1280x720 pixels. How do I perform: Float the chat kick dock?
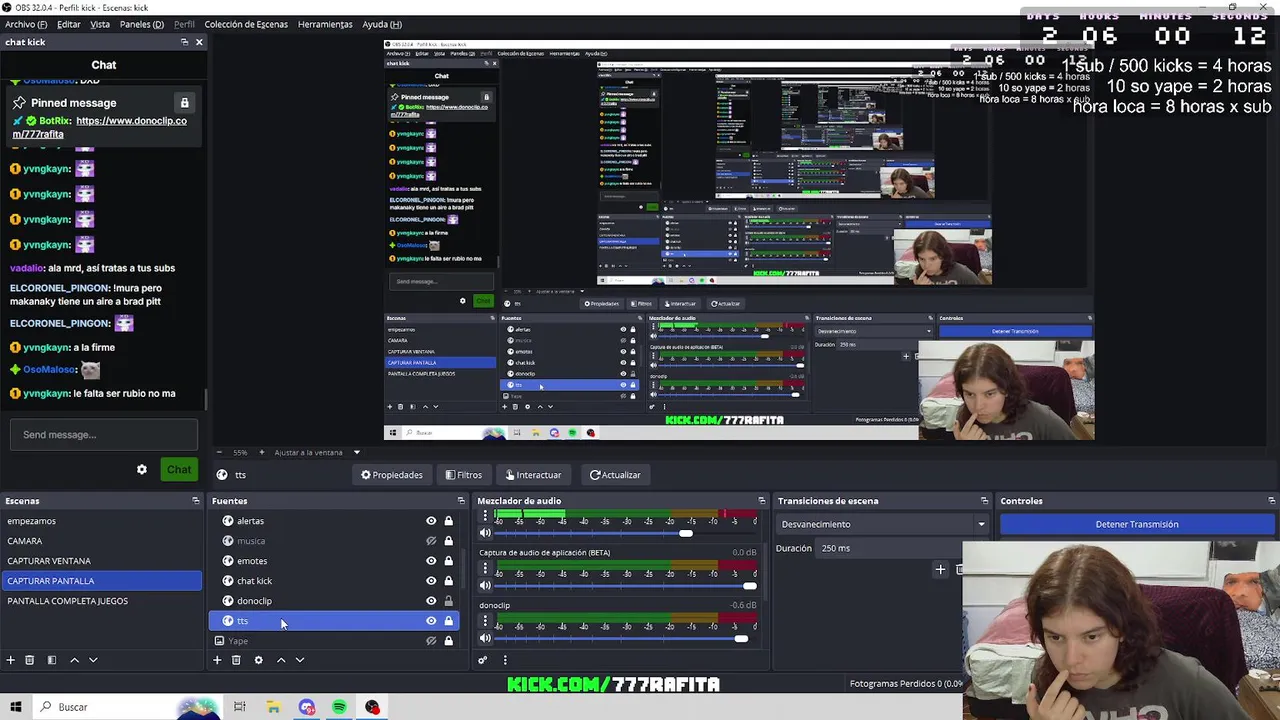click(x=184, y=42)
